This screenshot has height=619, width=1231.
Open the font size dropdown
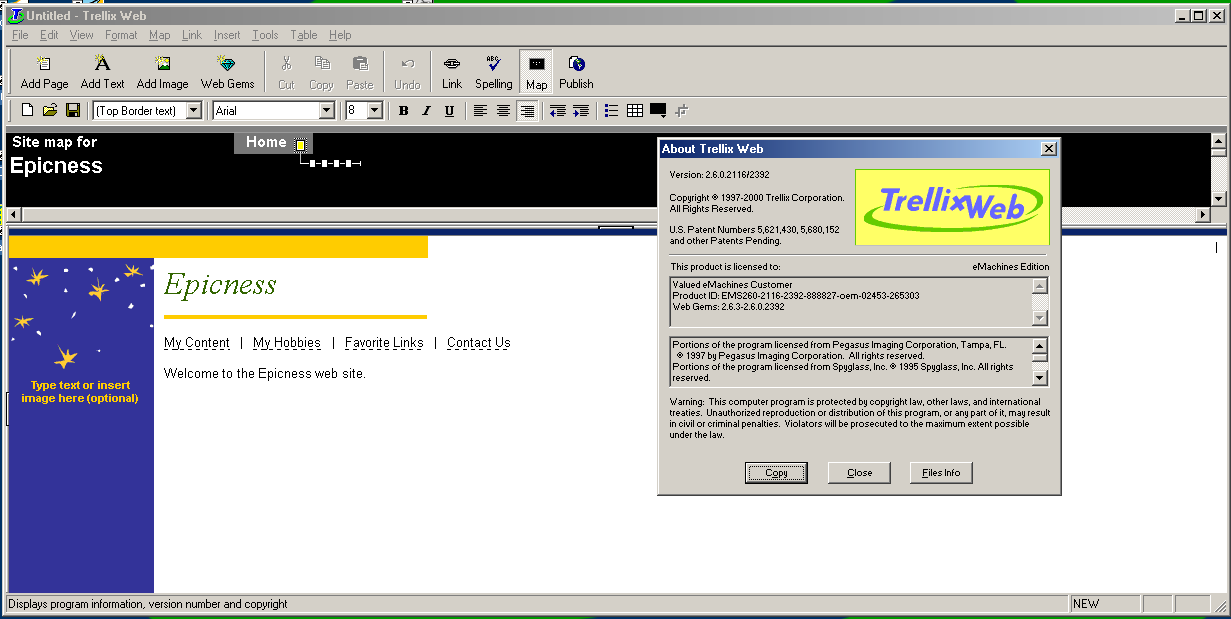pos(374,111)
